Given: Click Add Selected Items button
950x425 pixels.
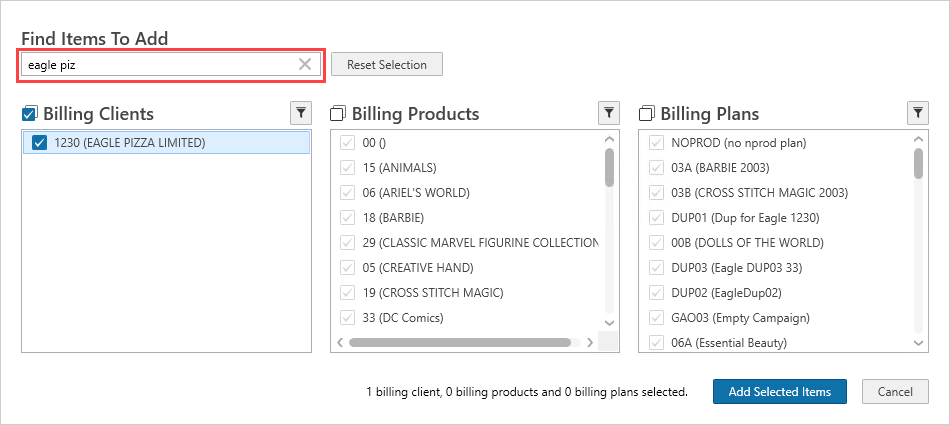Looking at the screenshot, I should 780,392.
